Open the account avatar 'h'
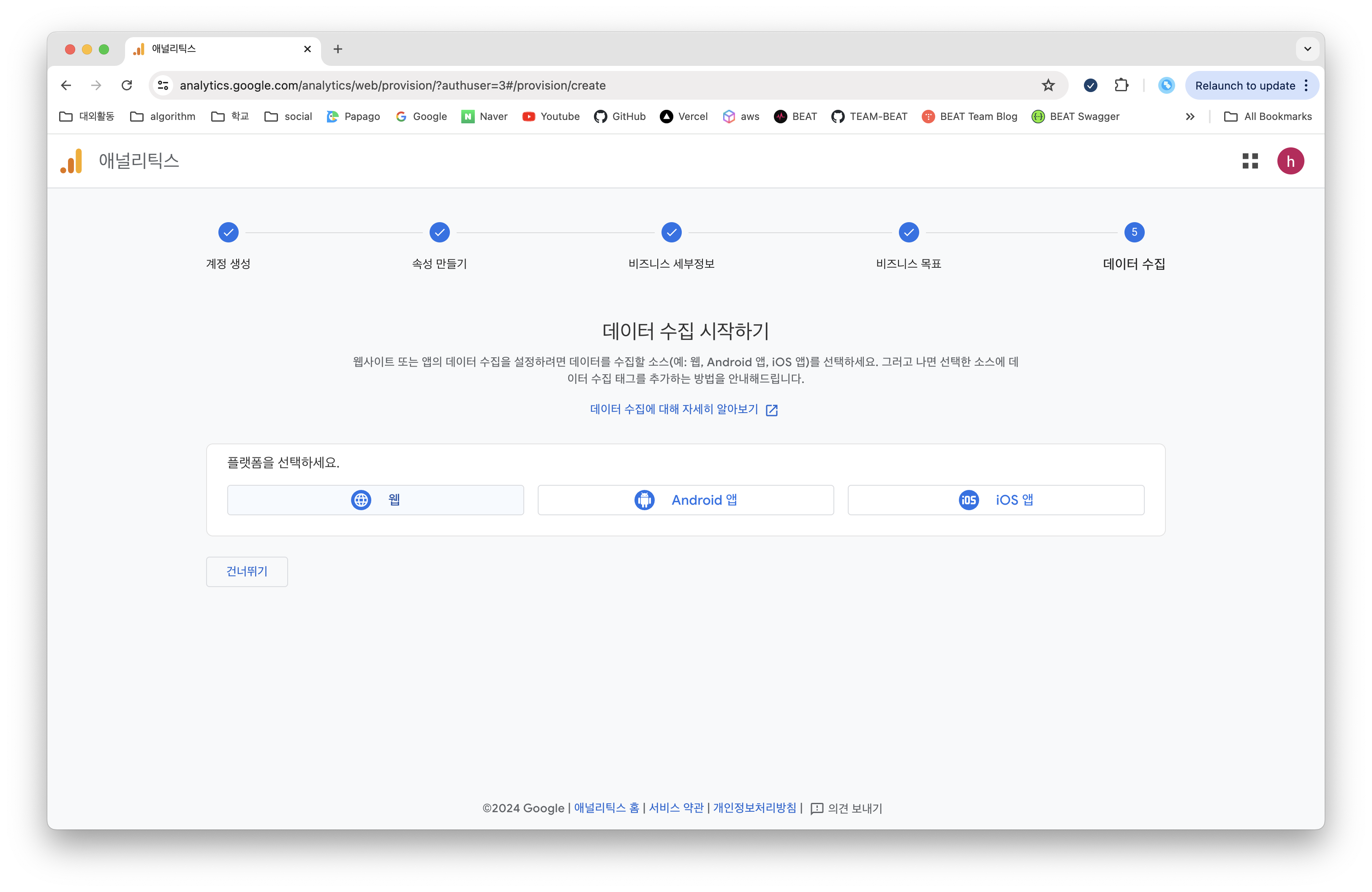This screenshot has width=1372, height=892. (1290, 161)
